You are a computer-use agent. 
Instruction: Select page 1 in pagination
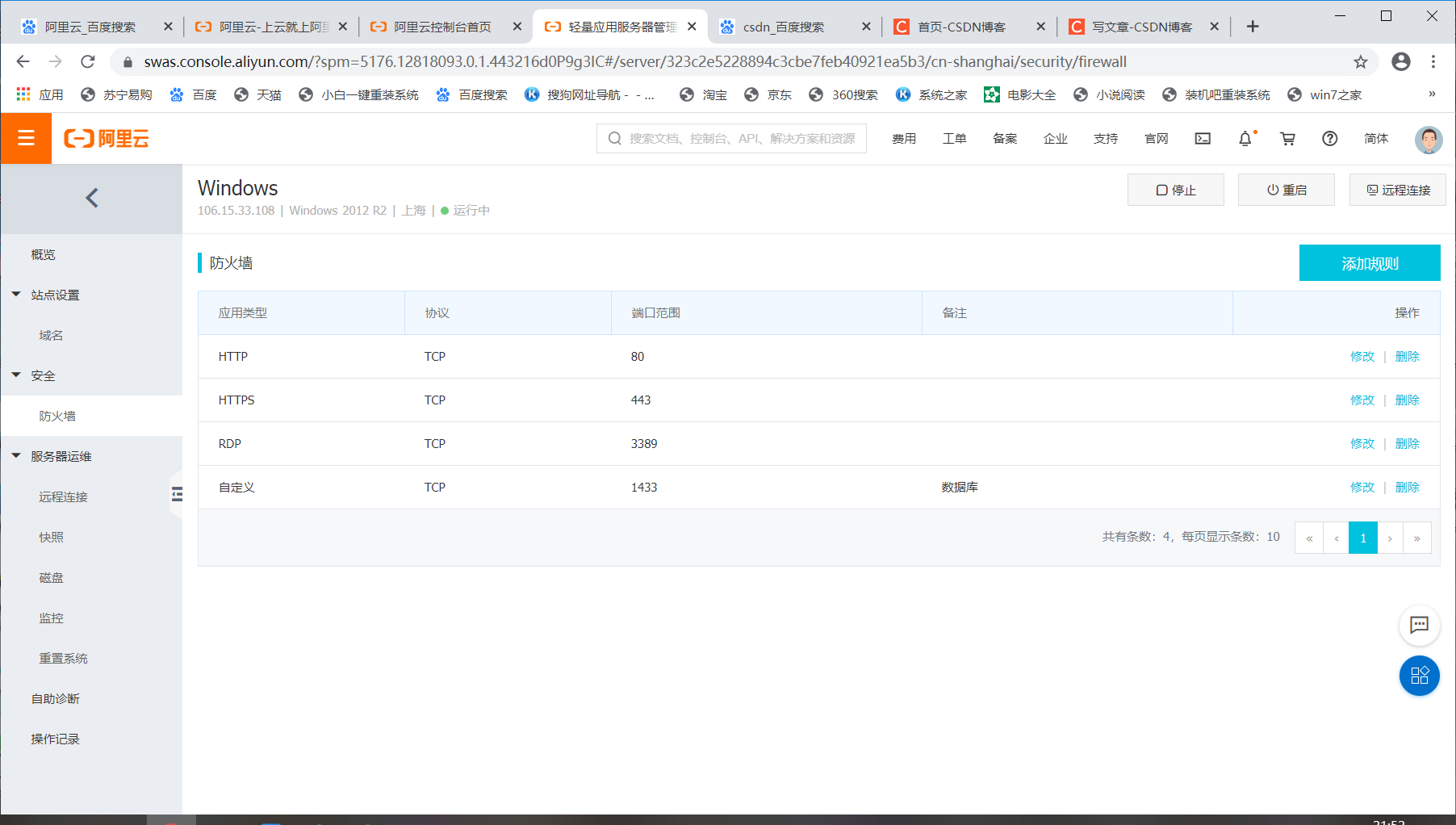pos(1362,537)
